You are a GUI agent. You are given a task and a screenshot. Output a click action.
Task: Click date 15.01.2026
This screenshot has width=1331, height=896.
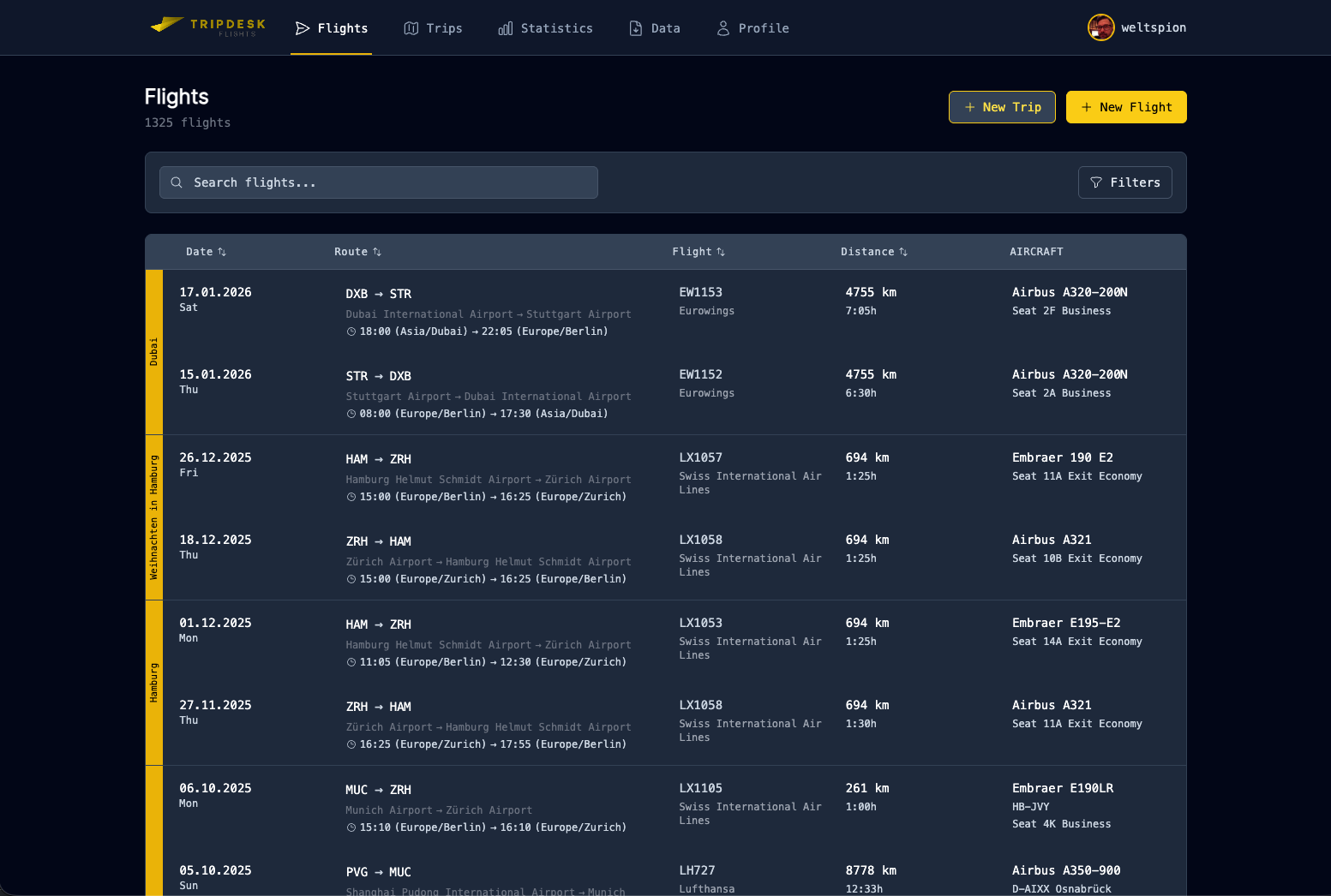215,374
